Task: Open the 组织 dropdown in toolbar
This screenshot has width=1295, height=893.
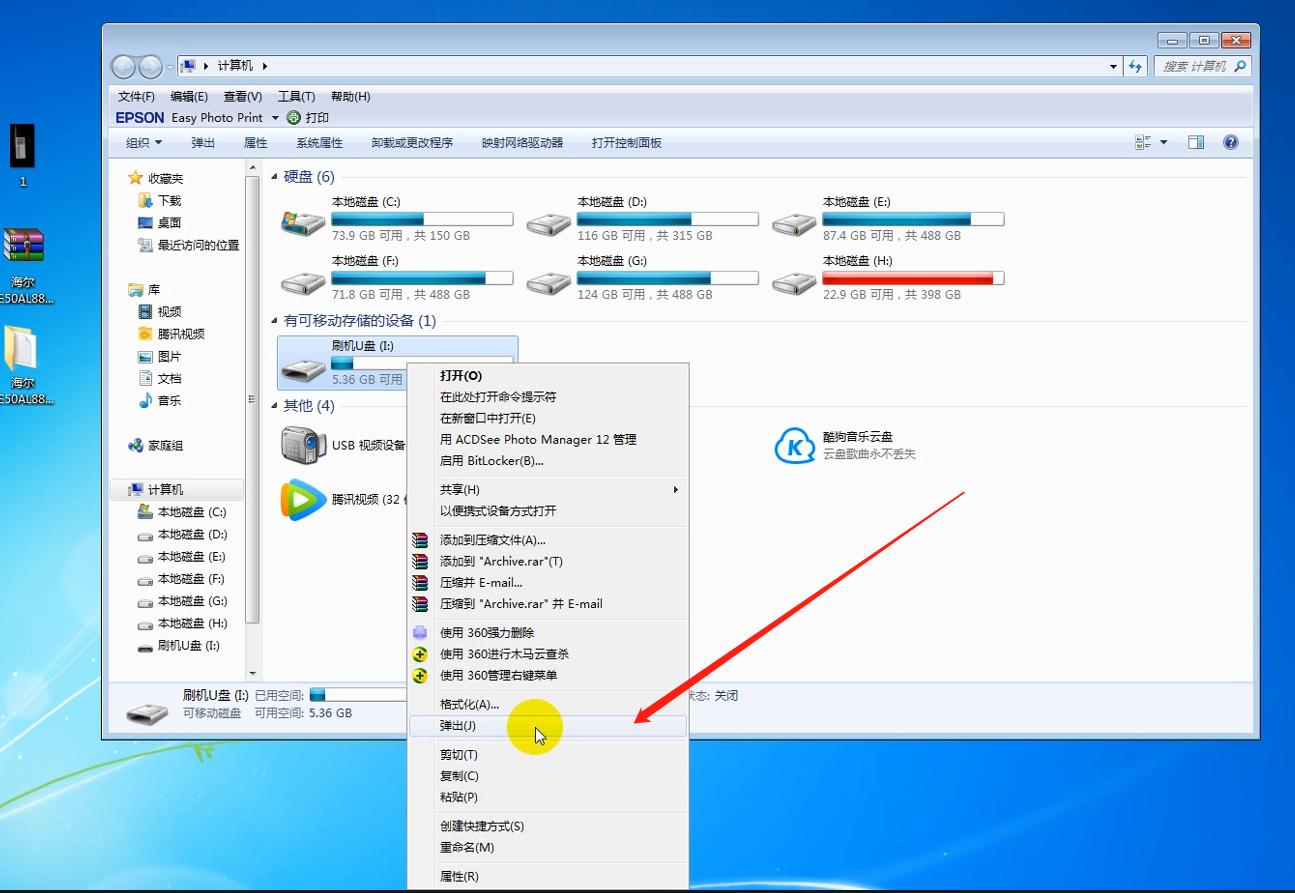Action: 143,143
